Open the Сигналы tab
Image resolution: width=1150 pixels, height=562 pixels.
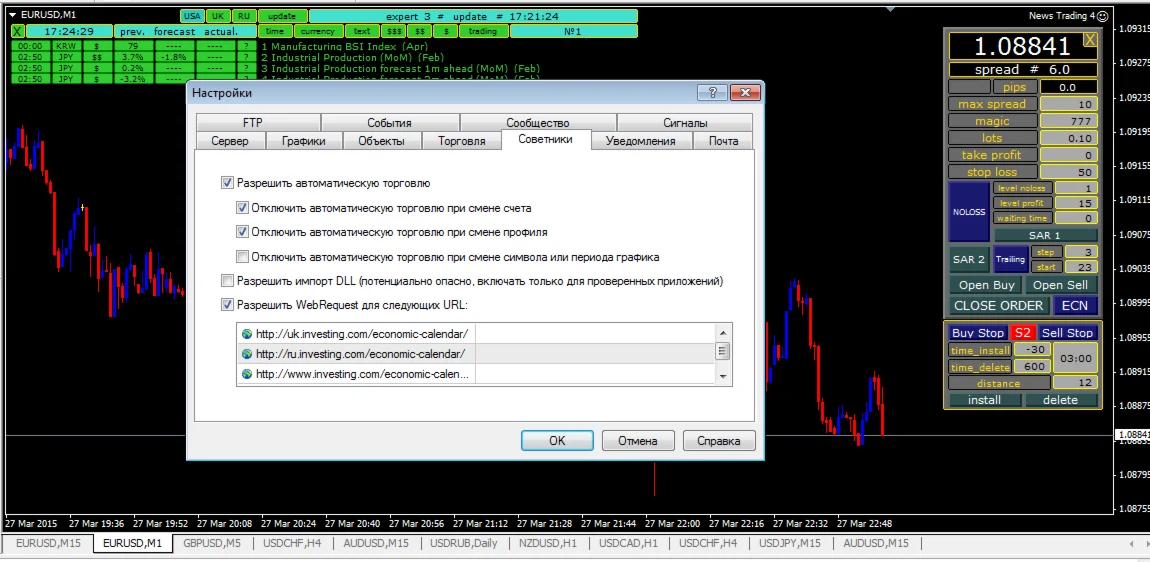(x=685, y=123)
